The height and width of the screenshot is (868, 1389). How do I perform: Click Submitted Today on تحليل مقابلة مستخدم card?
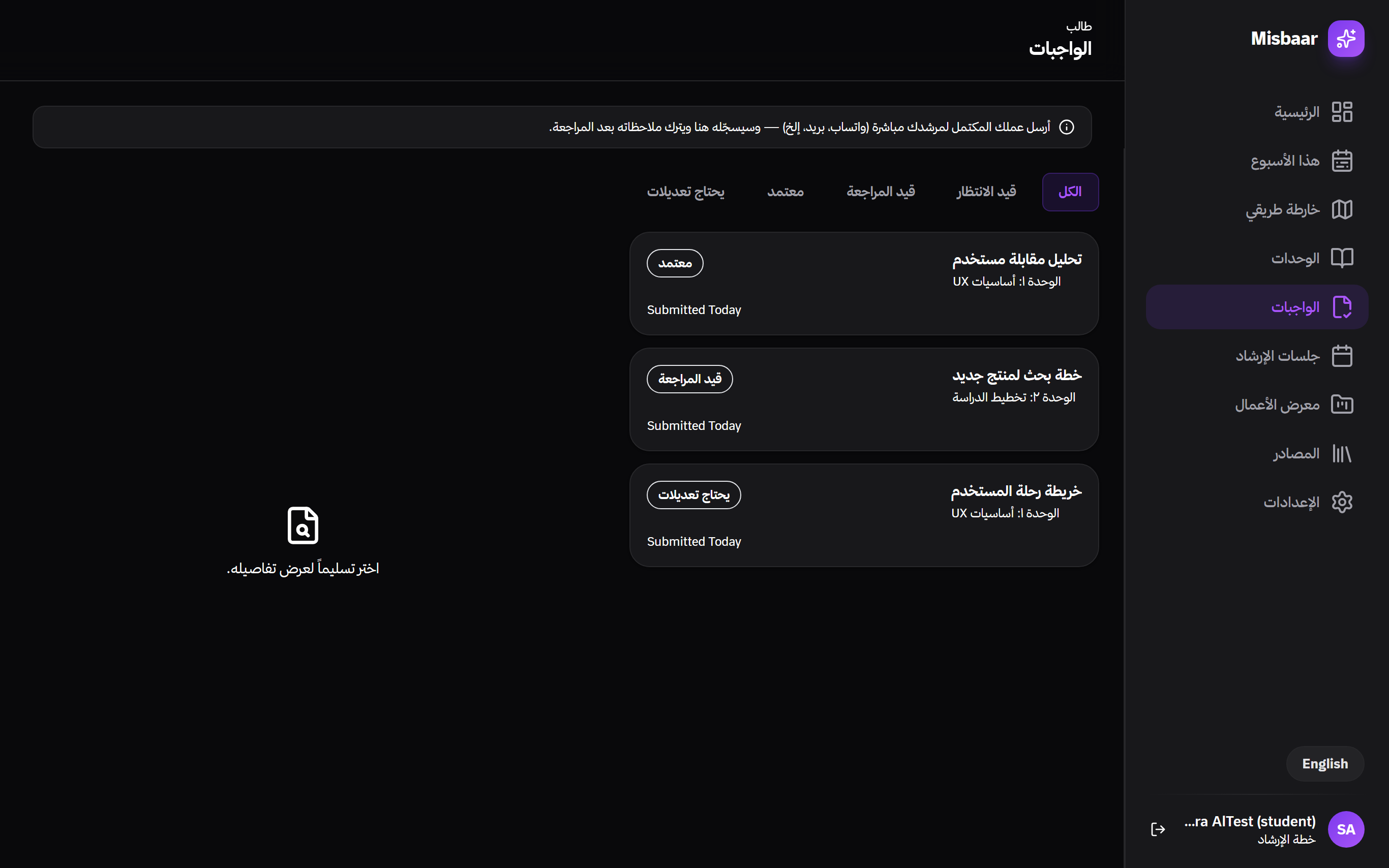693,310
